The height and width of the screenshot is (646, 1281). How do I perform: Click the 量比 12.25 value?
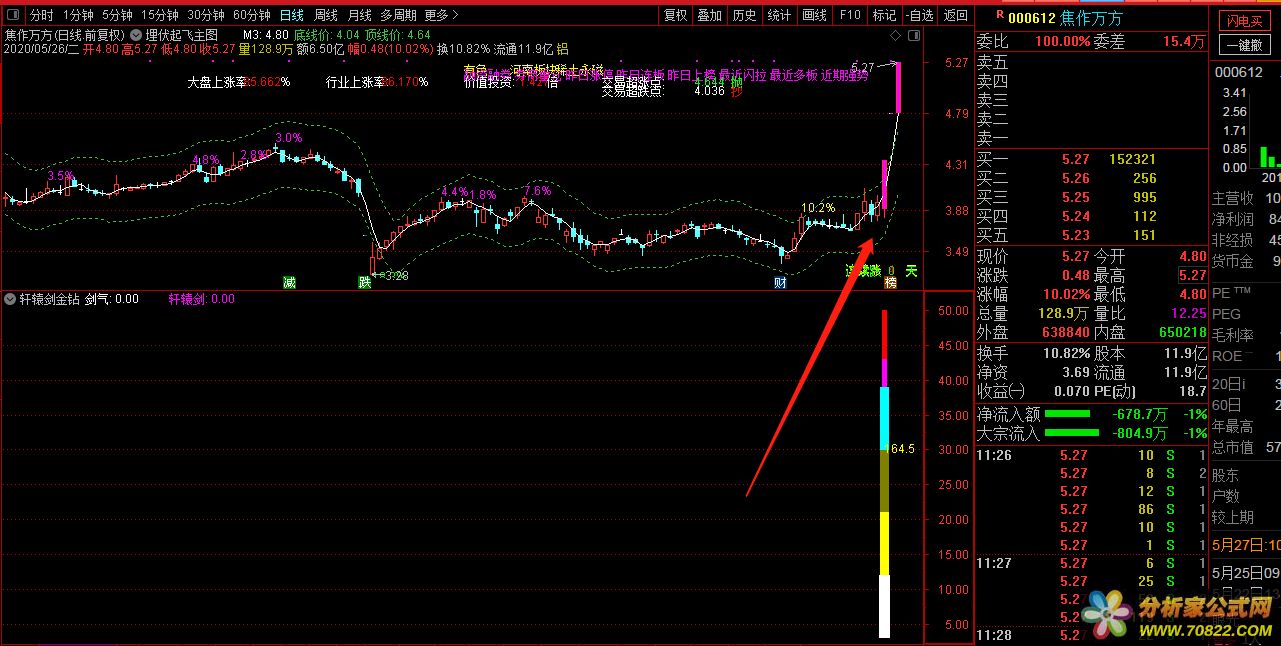1189,313
